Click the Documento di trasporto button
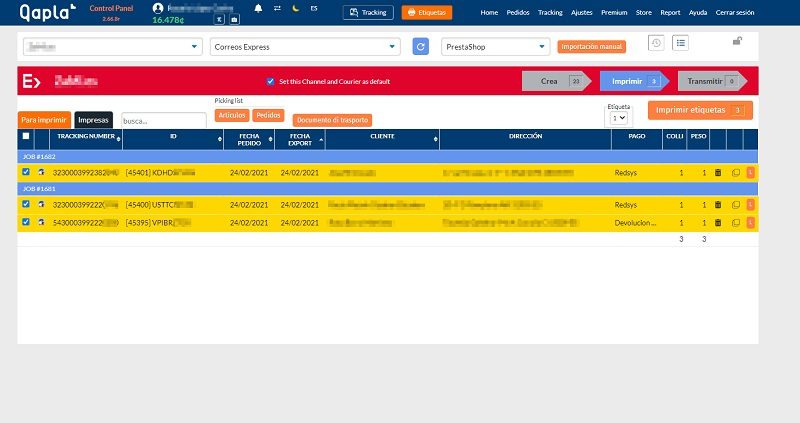 (x=332, y=120)
